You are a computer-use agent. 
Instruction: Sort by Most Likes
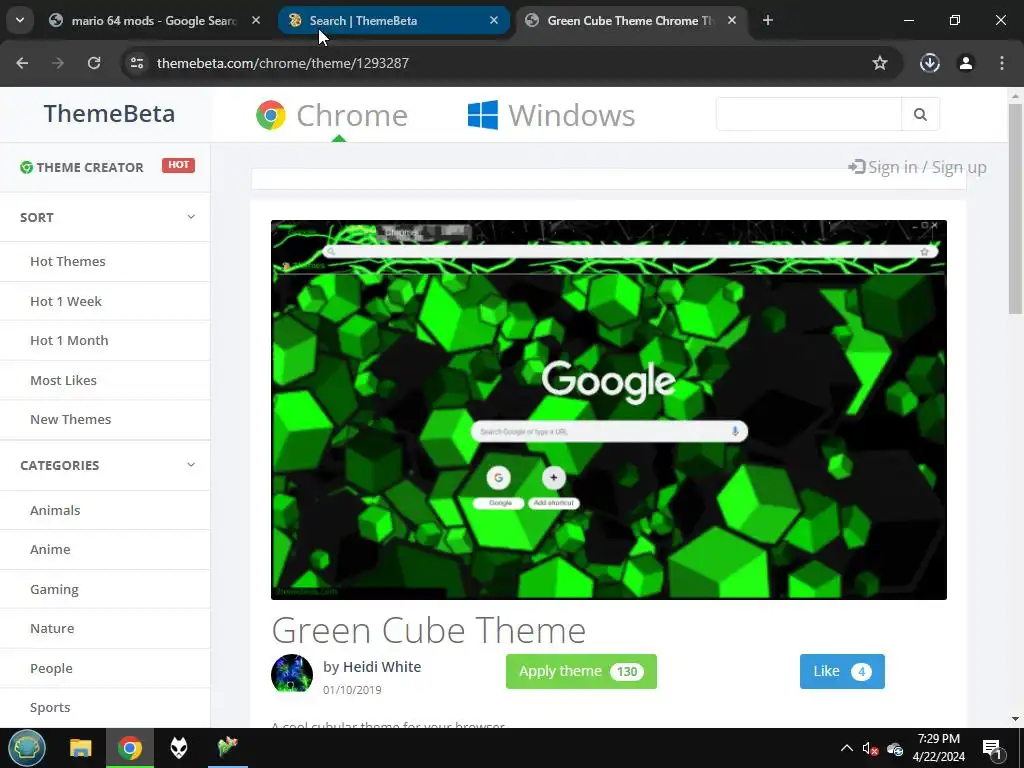63,380
